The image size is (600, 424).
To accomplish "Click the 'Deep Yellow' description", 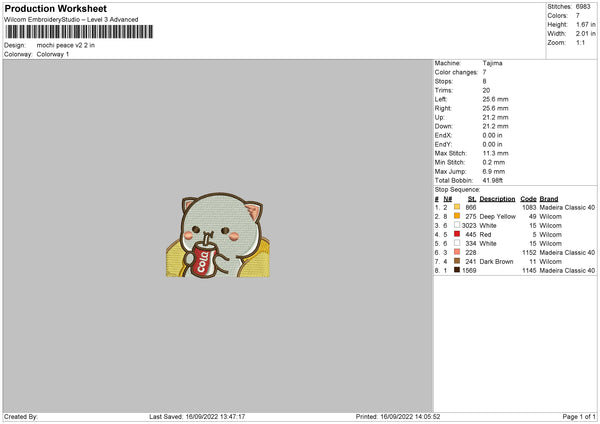I will (x=498, y=217).
